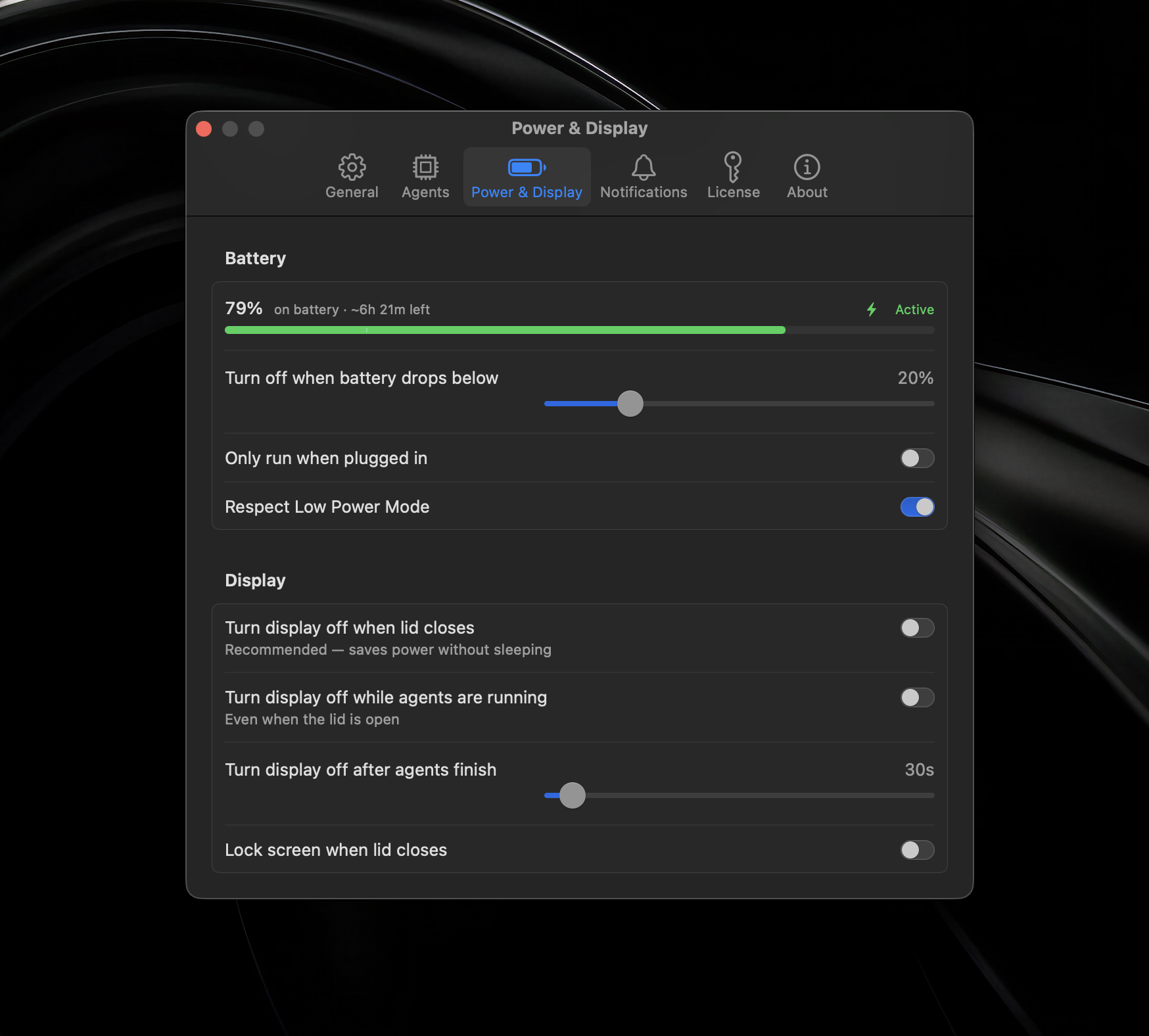The width and height of the screenshot is (1149, 1036).
Task: Click the Display section heading
Action: coord(255,581)
